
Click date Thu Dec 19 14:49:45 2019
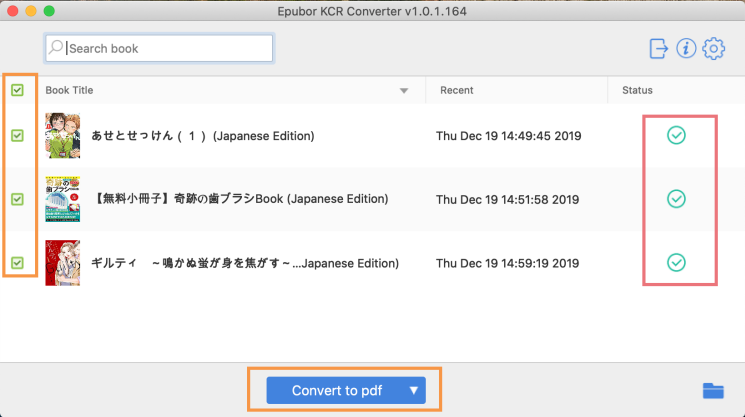coord(508,136)
